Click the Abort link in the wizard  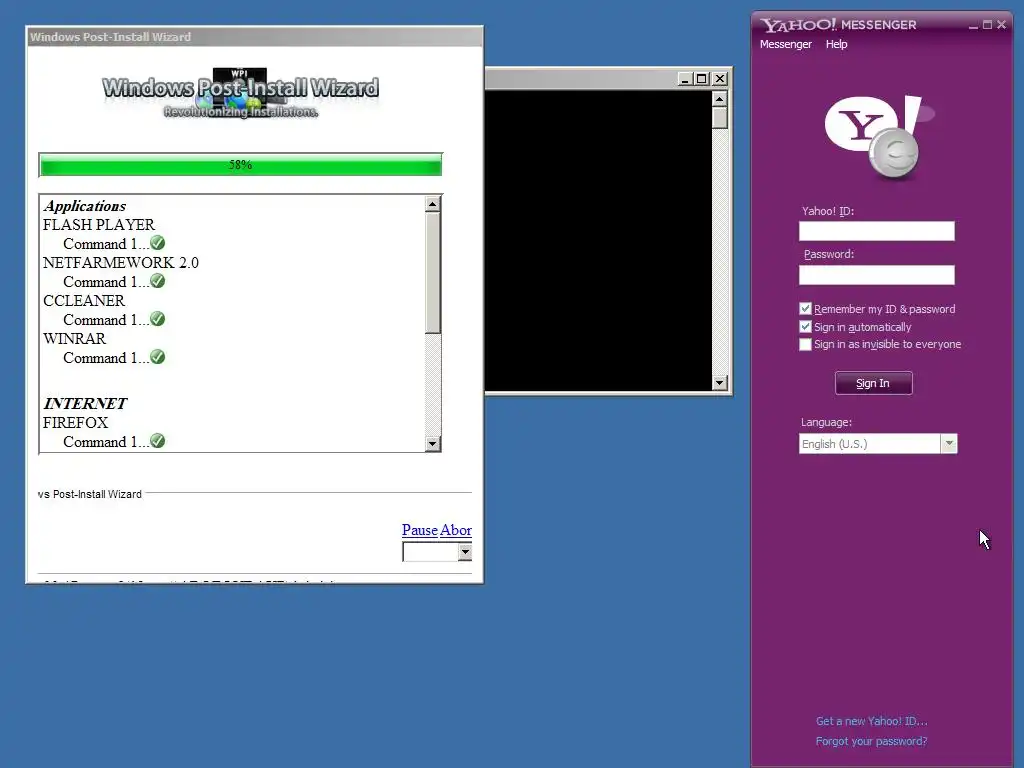[x=456, y=530]
